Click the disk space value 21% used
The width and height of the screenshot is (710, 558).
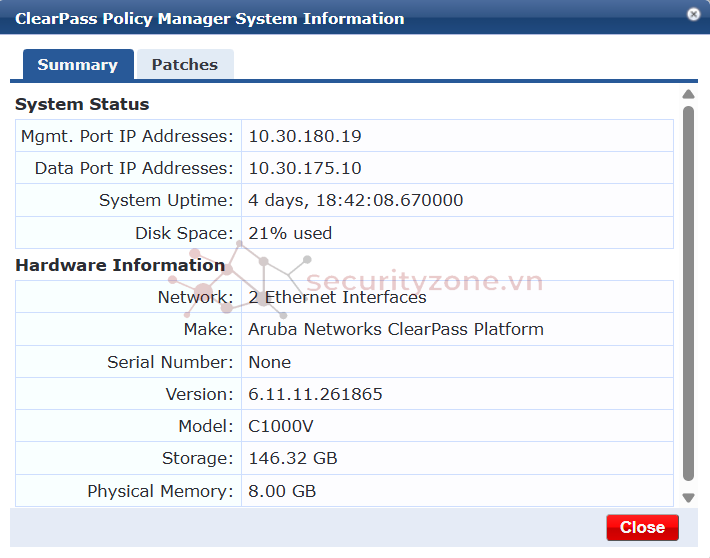[290, 233]
